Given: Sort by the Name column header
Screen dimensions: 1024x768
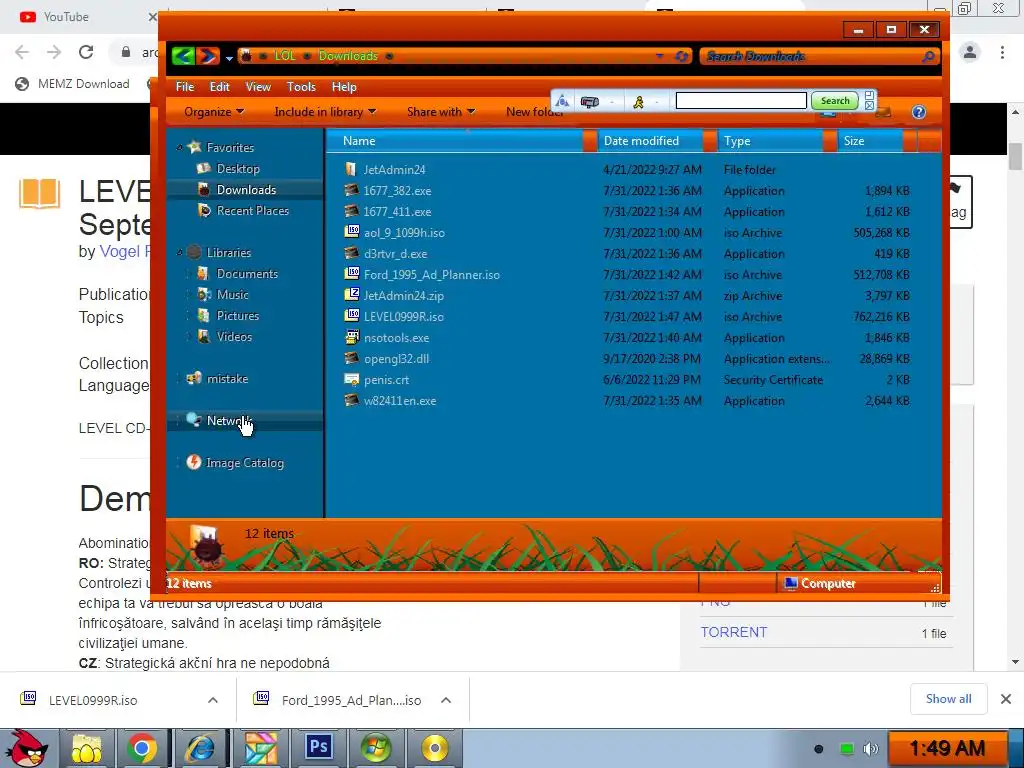Looking at the screenshot, I should [454, 141].
